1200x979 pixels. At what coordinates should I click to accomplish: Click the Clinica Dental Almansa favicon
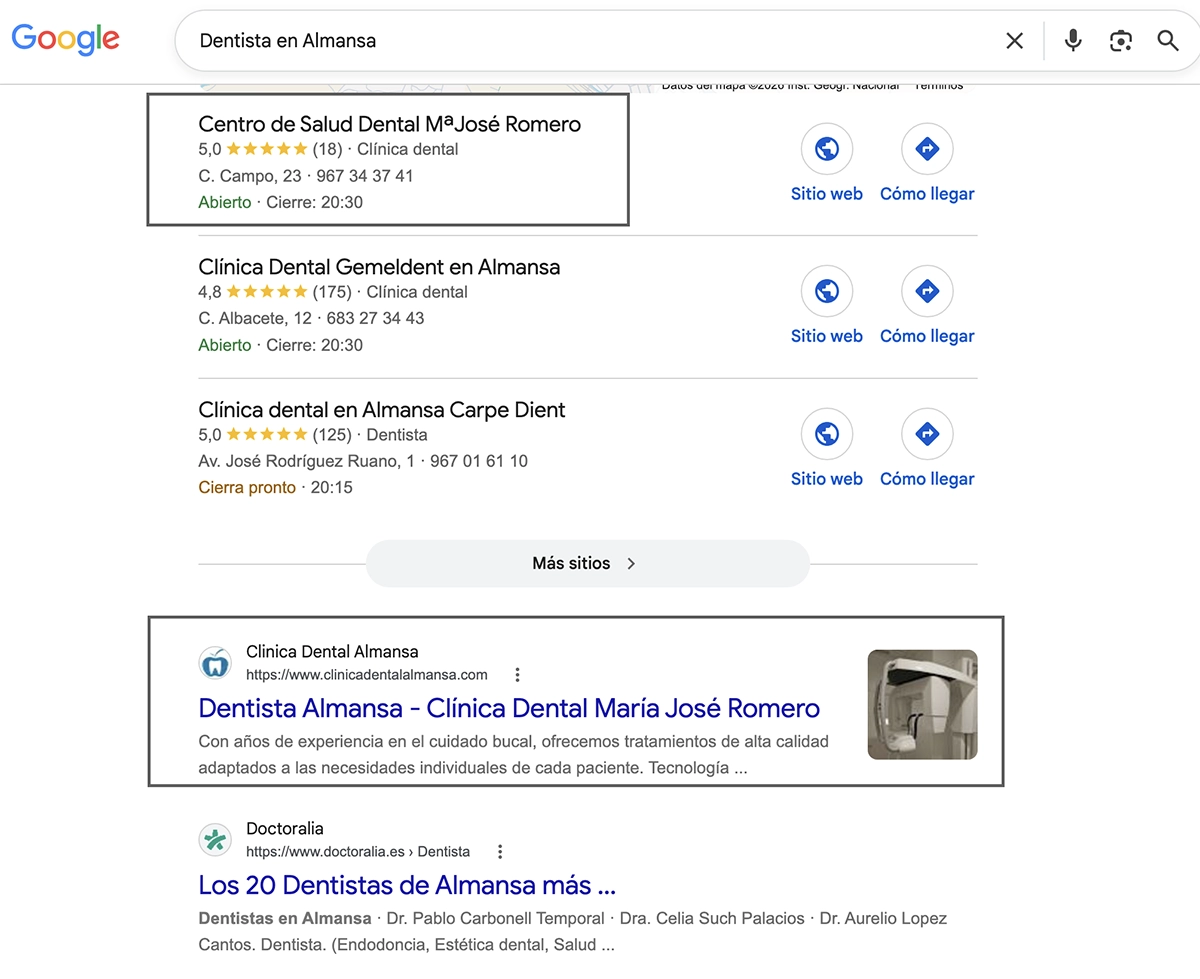(215, 662)
